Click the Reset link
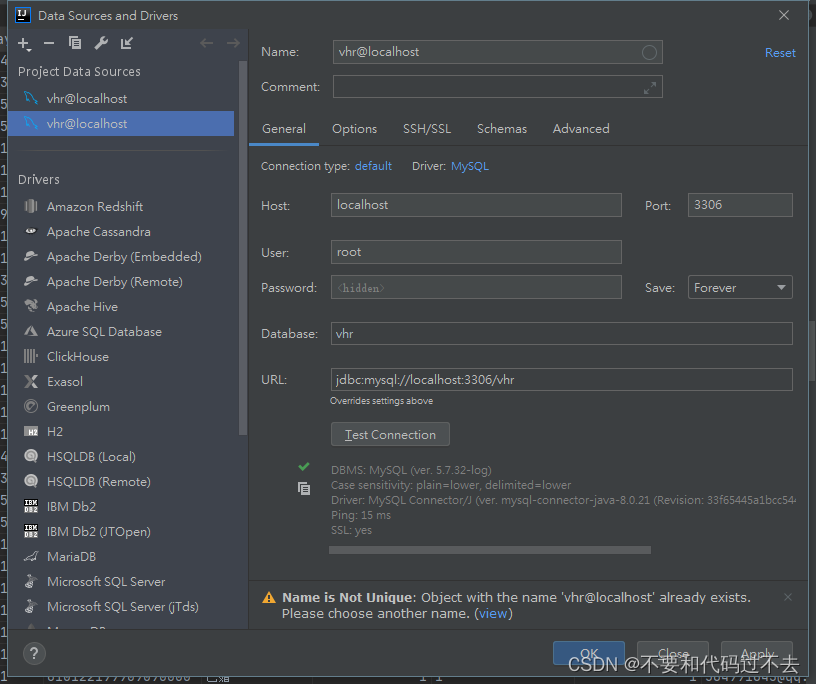 pyautogui.click(x=780, y=52)
